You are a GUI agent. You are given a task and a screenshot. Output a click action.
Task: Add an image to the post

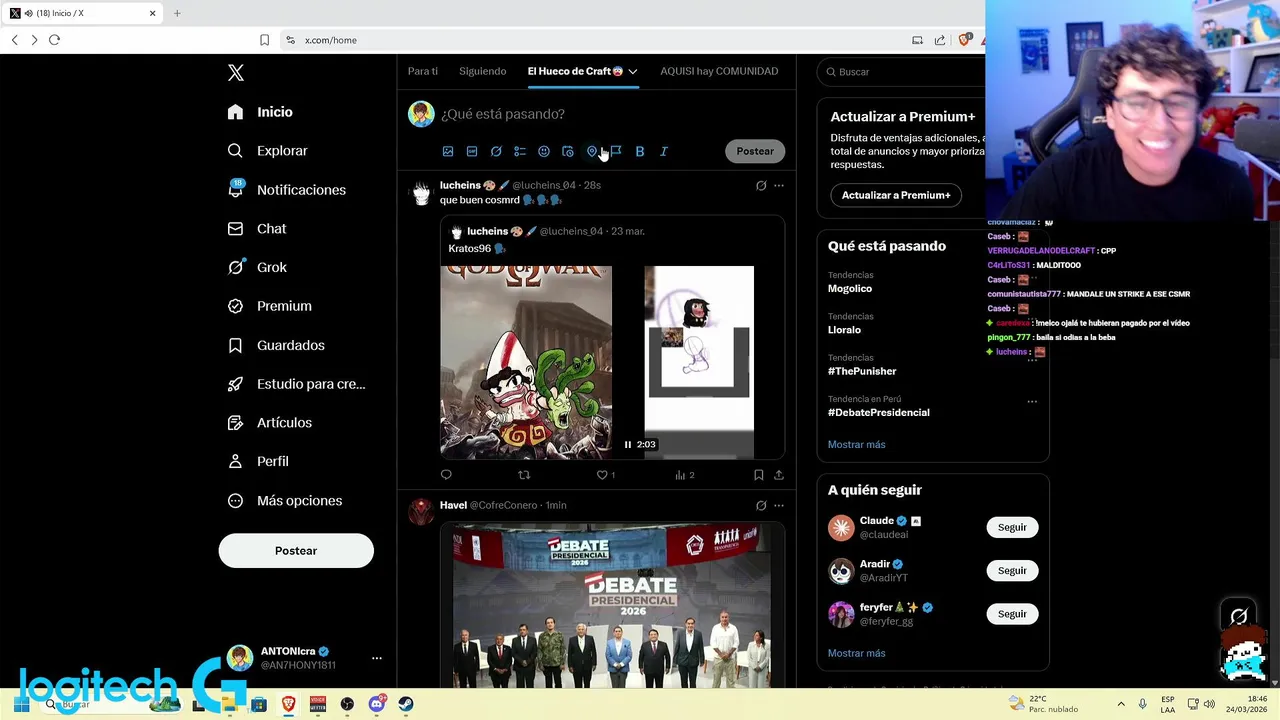[448, 151]
